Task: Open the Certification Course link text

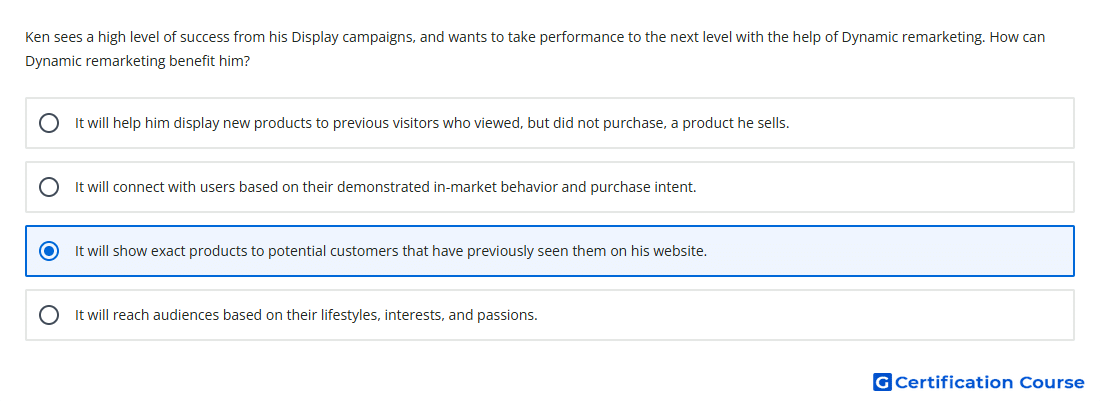Action: coord(990,382)
